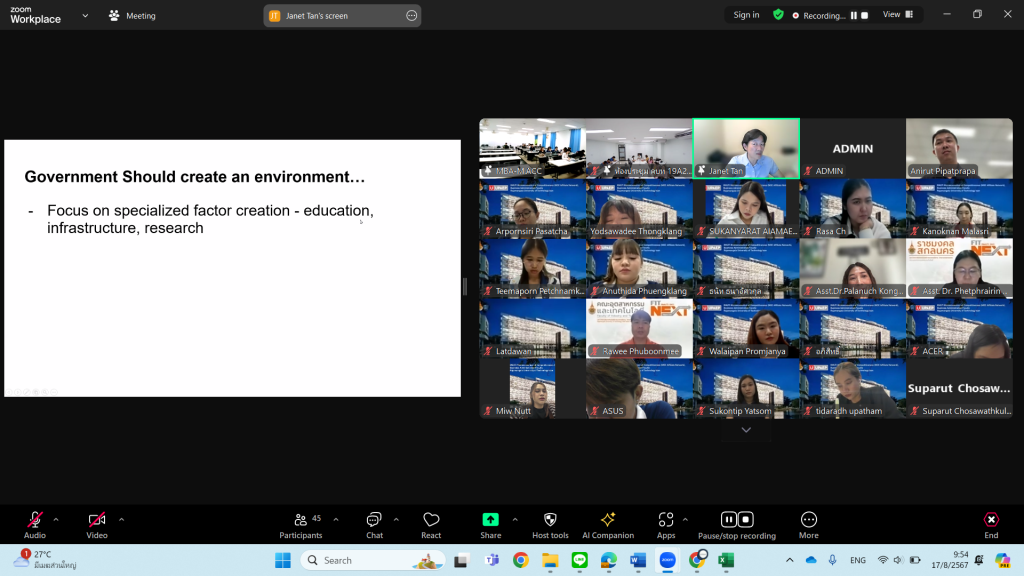The image size is (1024, 576).
Task: Turn on camera with Video icon
Action: [x=97, y=520]
